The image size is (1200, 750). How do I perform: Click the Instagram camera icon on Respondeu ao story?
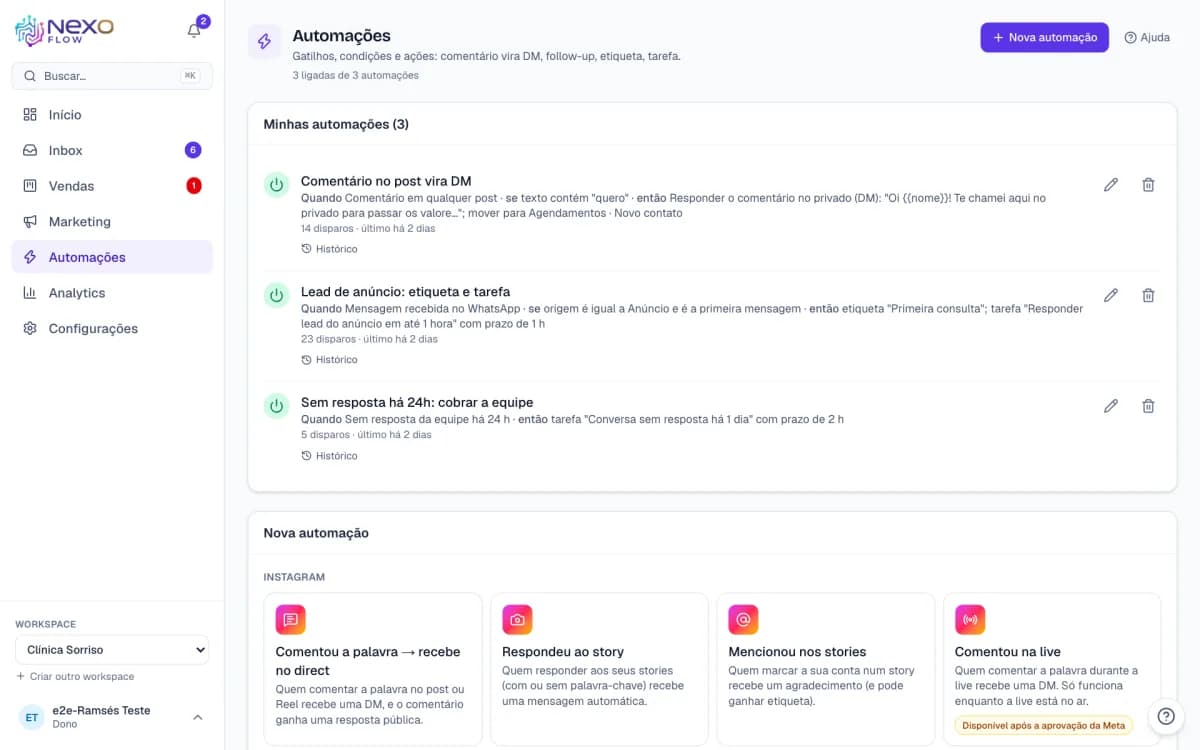click(517, 620)
